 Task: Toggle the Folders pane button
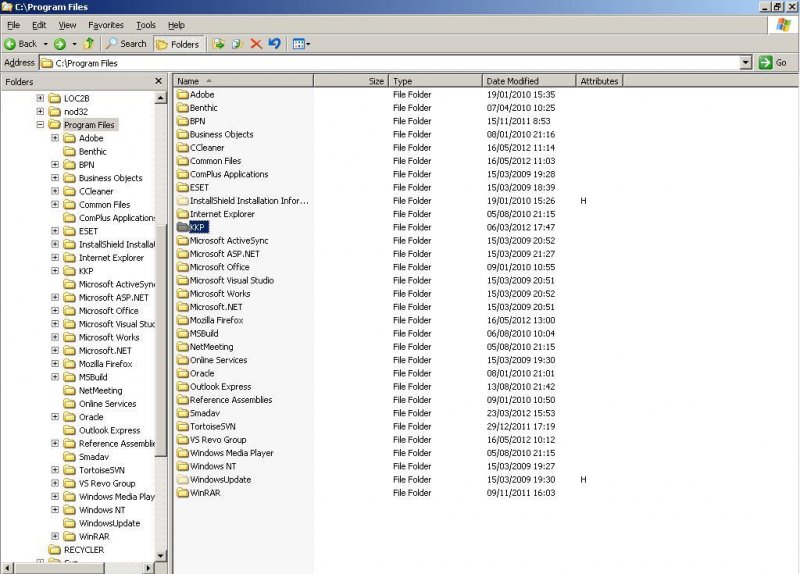178,44
